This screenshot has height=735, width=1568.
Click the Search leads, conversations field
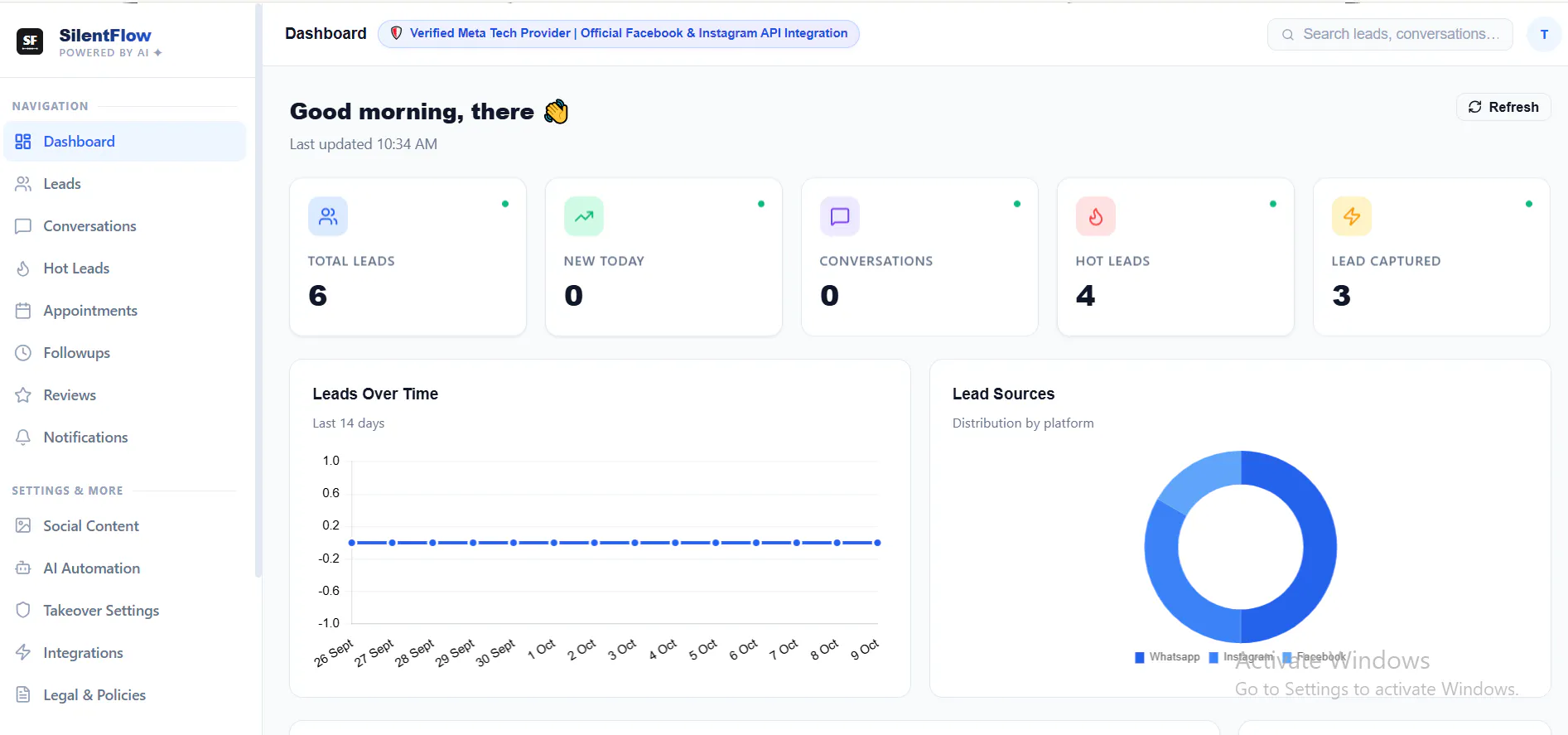pyautogui.click(x=1390, y=35)
